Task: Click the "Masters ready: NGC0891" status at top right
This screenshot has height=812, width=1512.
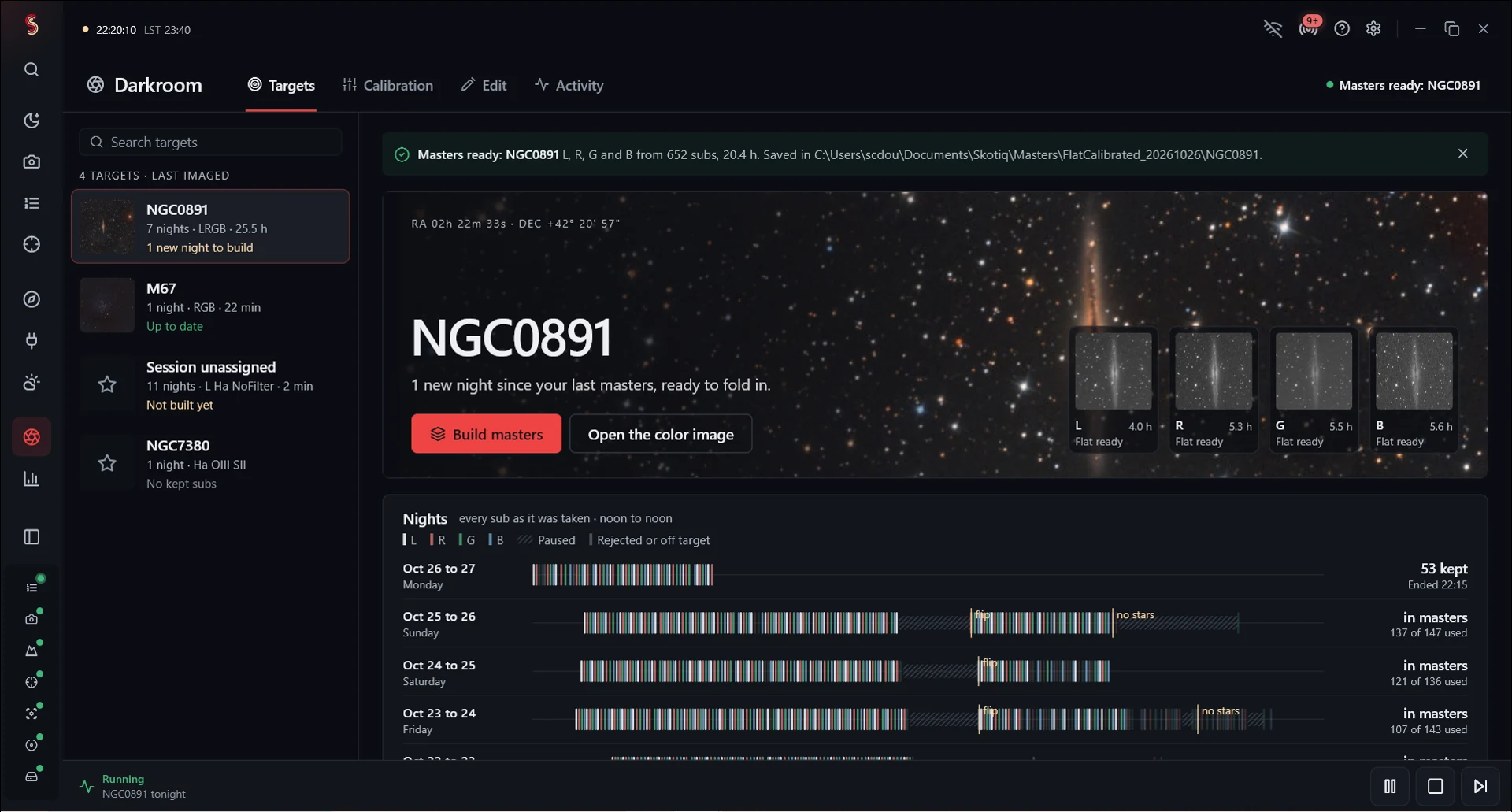Action: (x=1403, y=85)
